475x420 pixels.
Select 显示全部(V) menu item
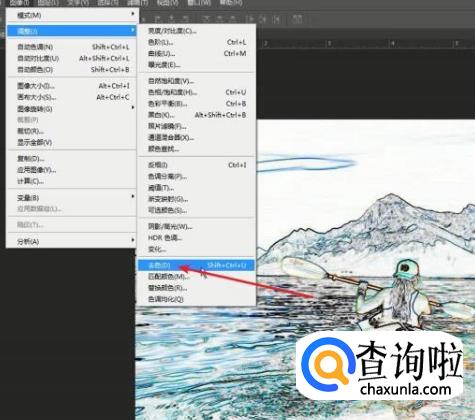[x=71, y=142]
